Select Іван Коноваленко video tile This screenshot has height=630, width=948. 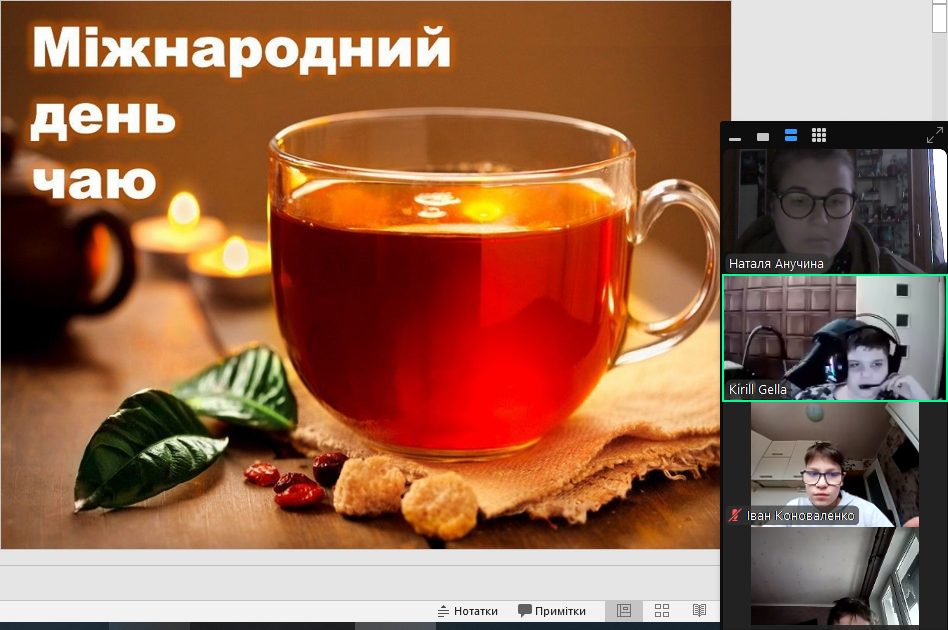[834, 465]
